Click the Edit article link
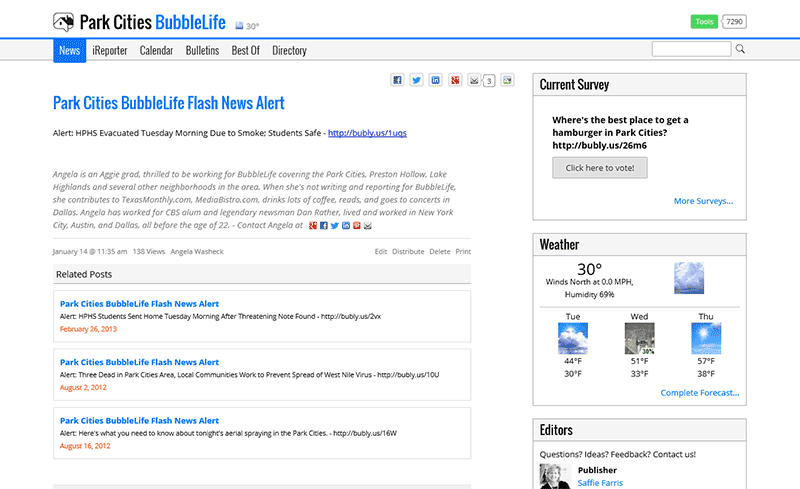 (381, 252)
